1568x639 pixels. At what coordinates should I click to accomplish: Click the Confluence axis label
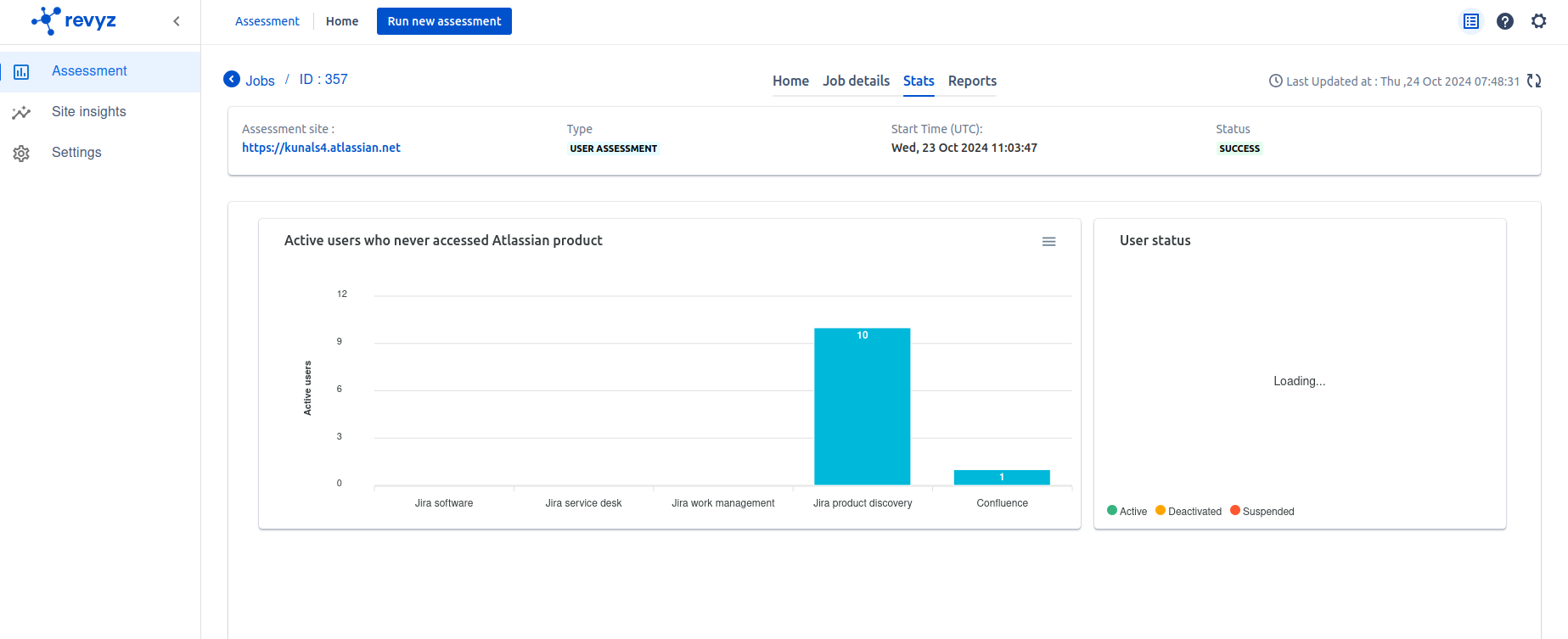pyautogui.click(x=1002, y=503)
